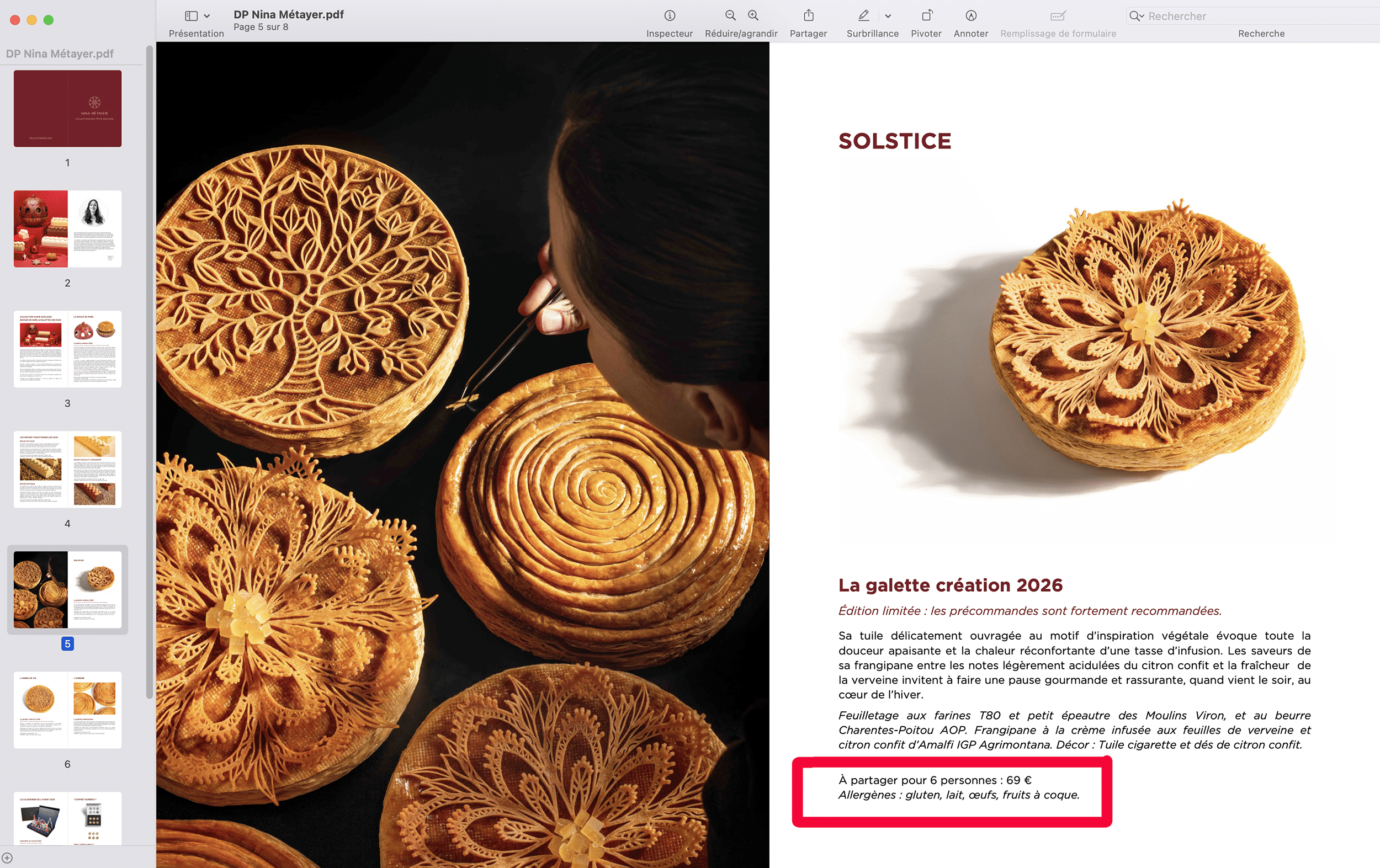Open page 6 thumbnail in sidebar
1380x868 pixels.
68,710
